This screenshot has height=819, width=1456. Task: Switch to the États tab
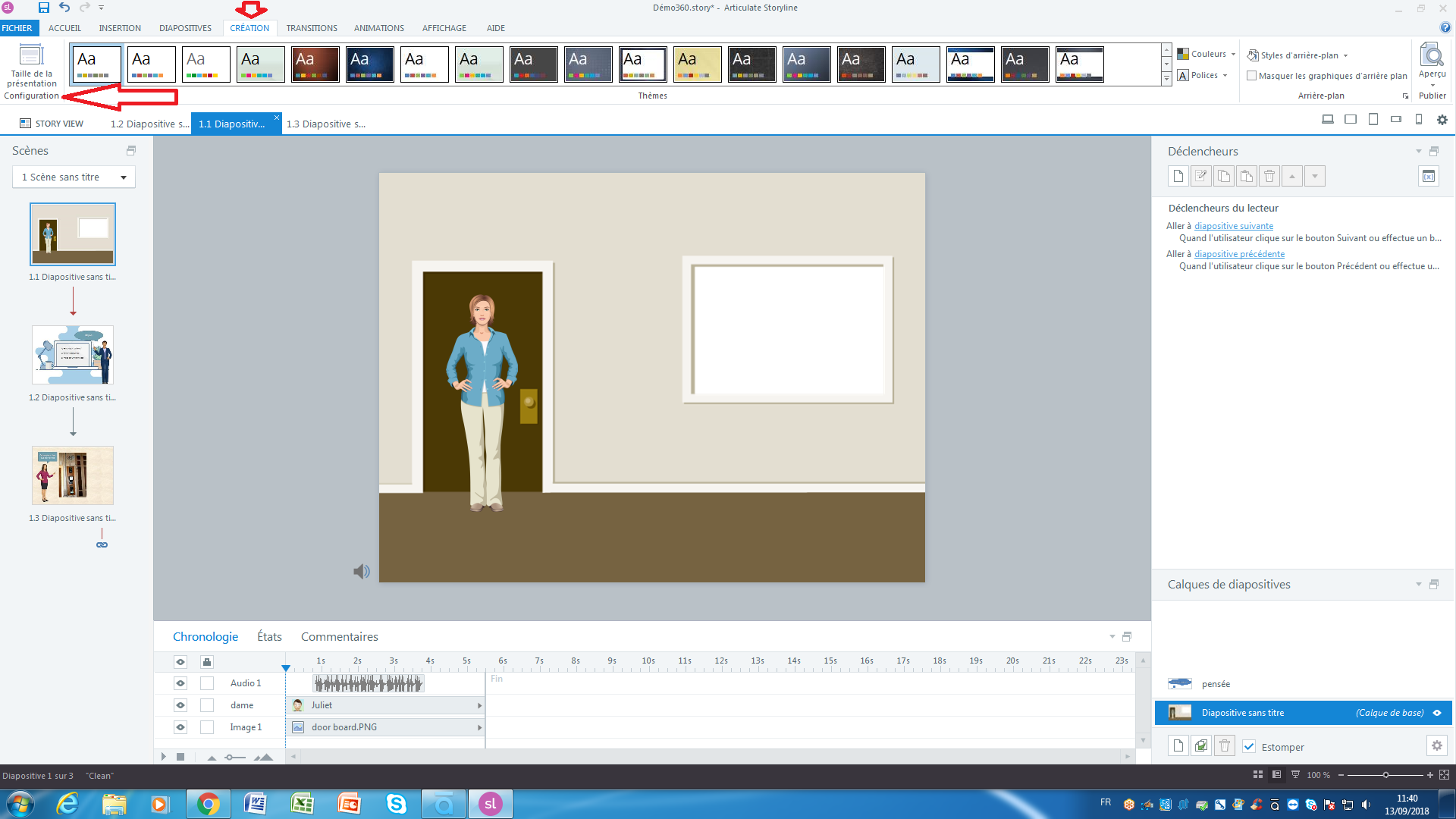click(x=269, y=637)
